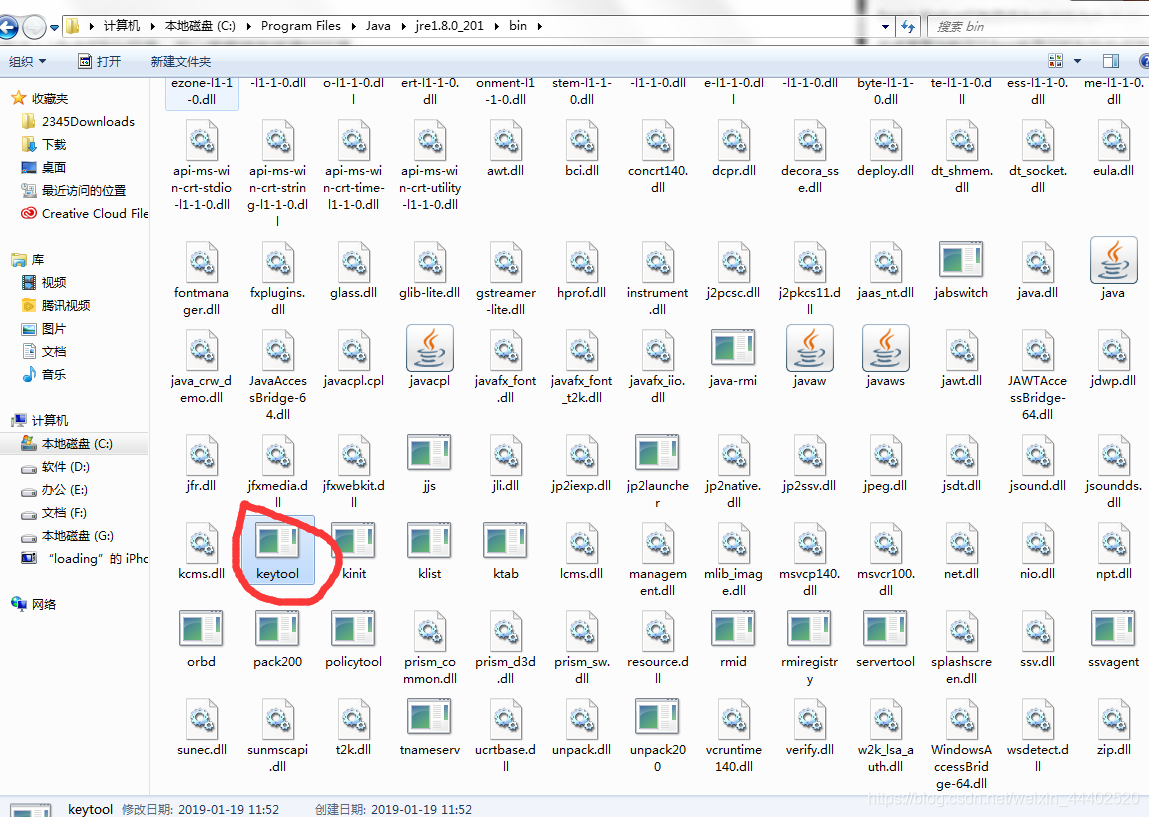This screenshot has height=817, width=1149.
Task: Change view using the view icon
Action: (x=1056, y=62)
